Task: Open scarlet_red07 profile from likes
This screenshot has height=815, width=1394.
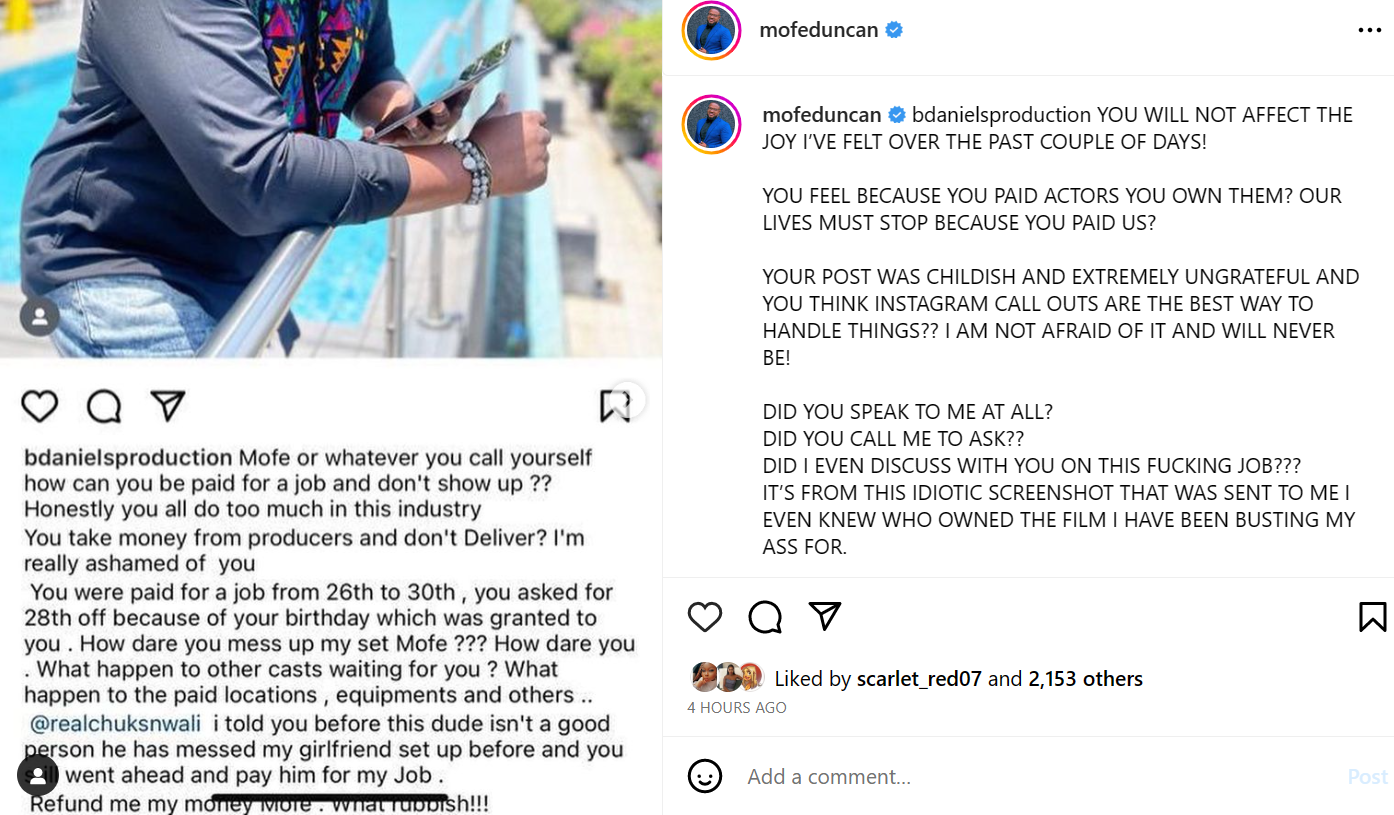Action: [919, 679]
